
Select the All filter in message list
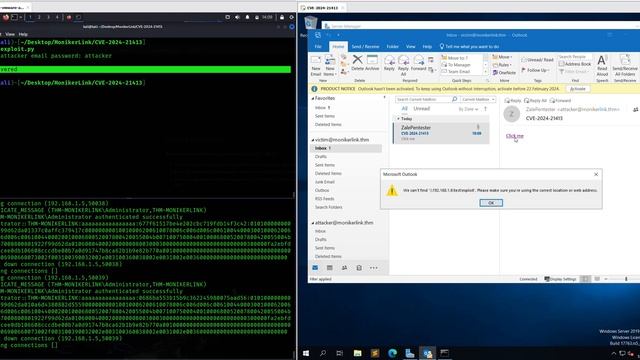point(404,109)
